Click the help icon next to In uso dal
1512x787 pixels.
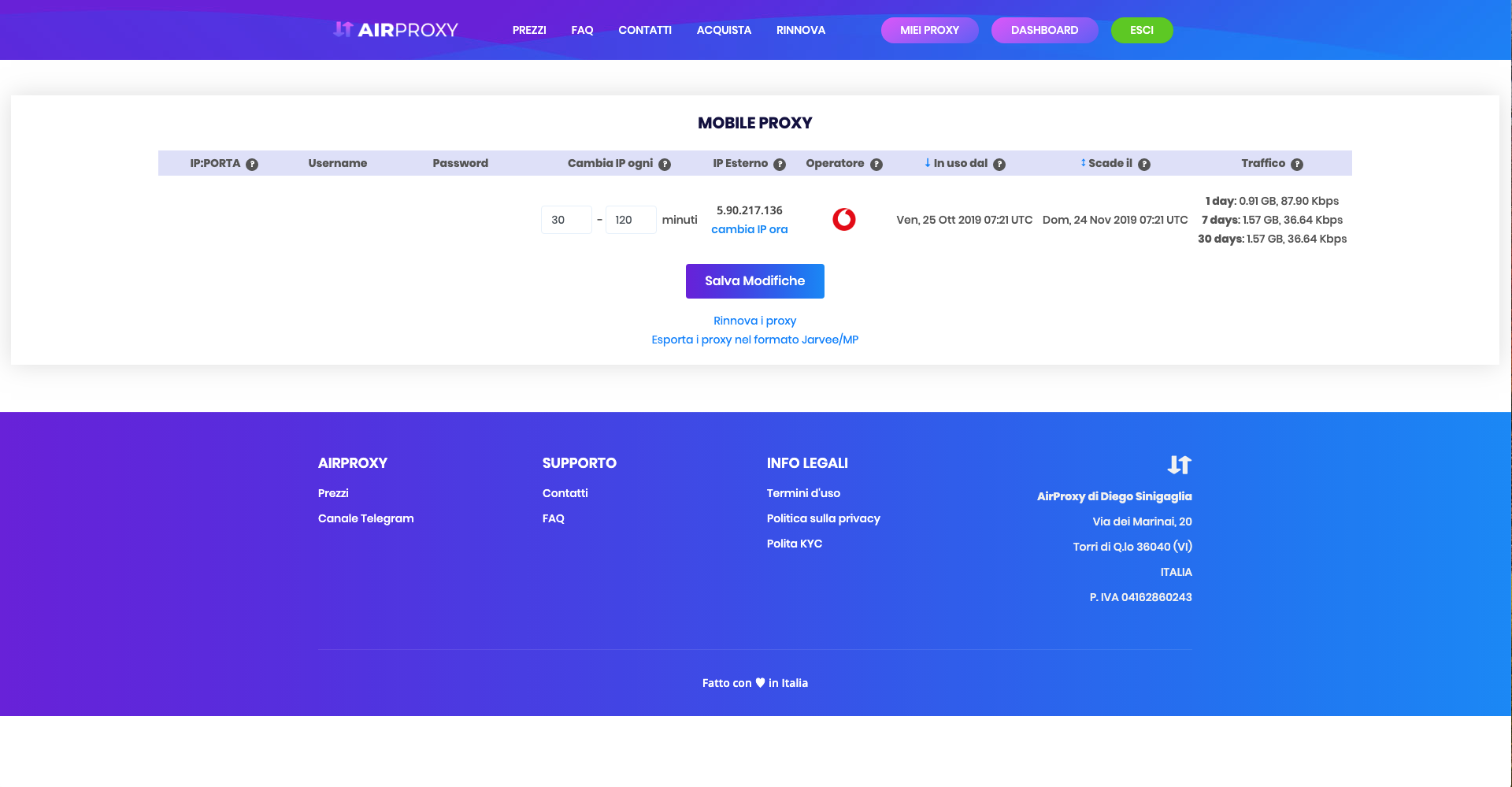point(999,165)
